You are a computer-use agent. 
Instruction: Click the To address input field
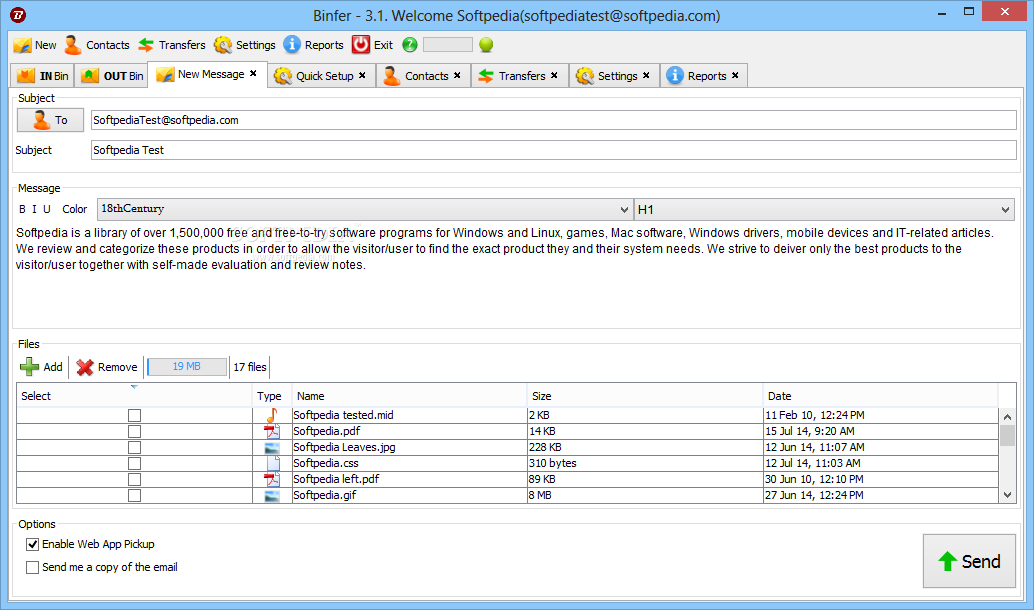553,120
